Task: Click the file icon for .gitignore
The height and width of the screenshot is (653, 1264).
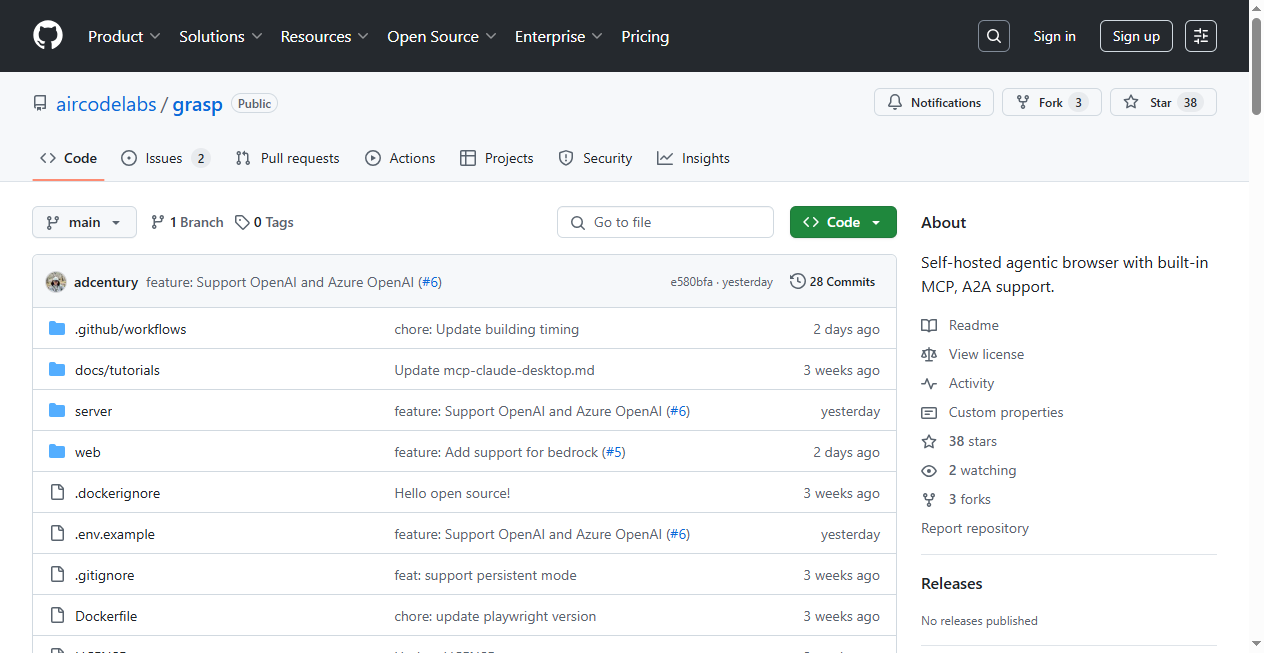Action: [x=57, y=575]
